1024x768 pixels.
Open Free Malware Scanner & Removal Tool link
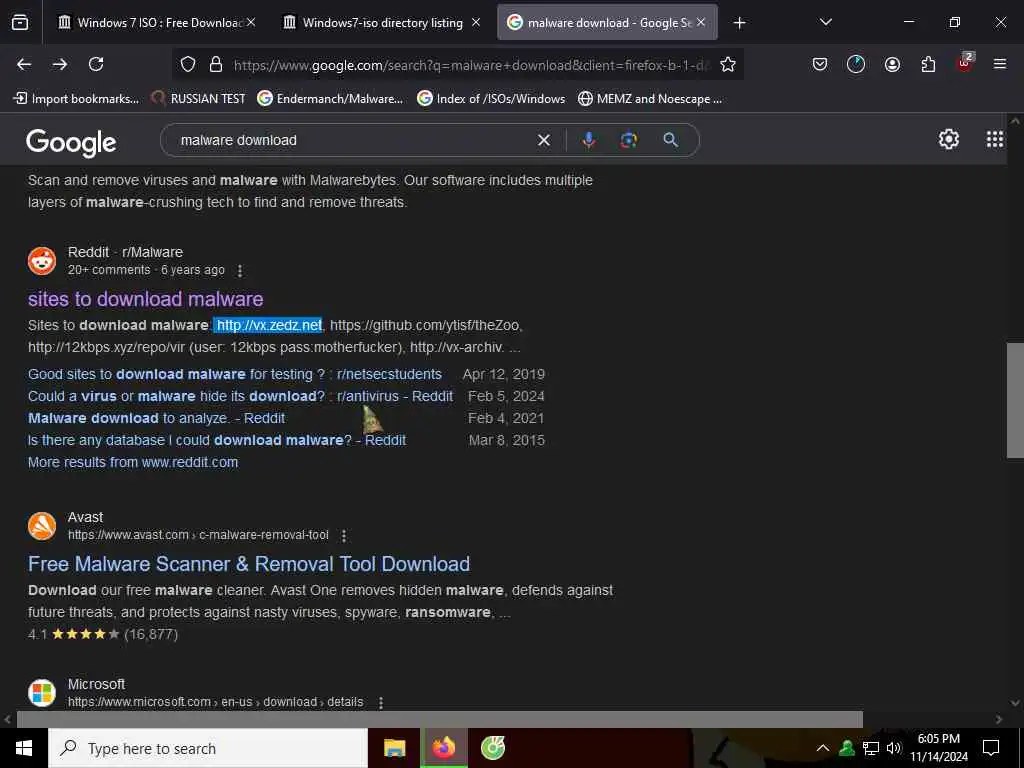coord(249,564)
